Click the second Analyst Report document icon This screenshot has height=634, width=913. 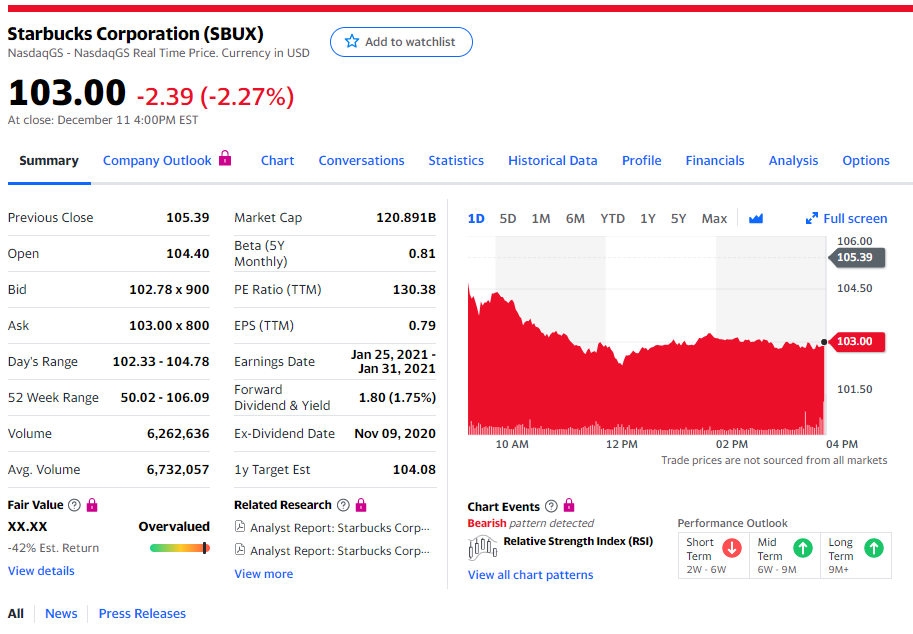239,549
